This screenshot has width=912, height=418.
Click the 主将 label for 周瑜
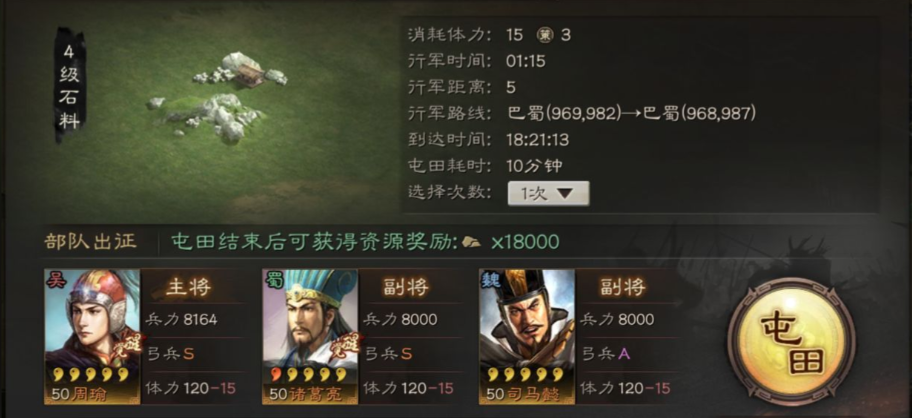188,287
